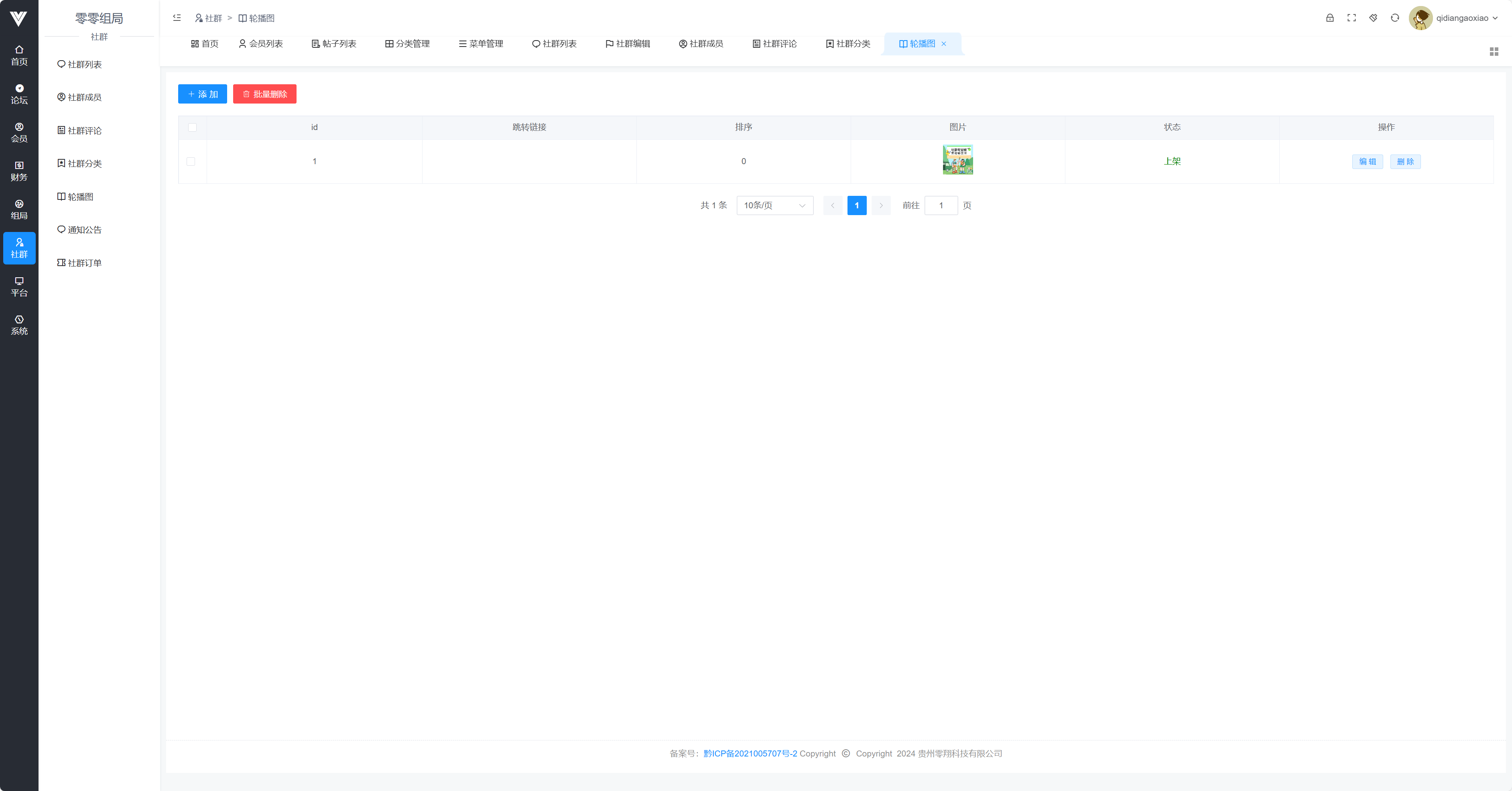Open 财务 section in left rail
The image size is (1512, 791).
[19, 171]
